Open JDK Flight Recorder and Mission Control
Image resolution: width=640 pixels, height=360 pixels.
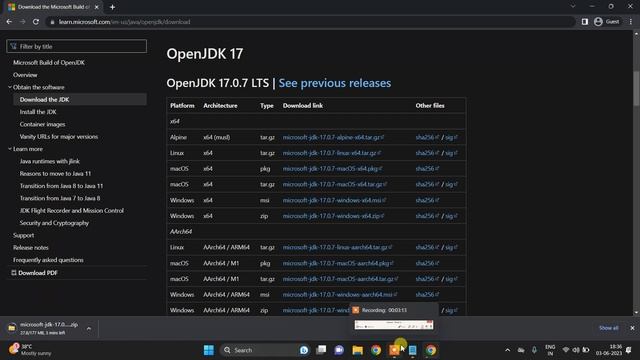[71, 211]
